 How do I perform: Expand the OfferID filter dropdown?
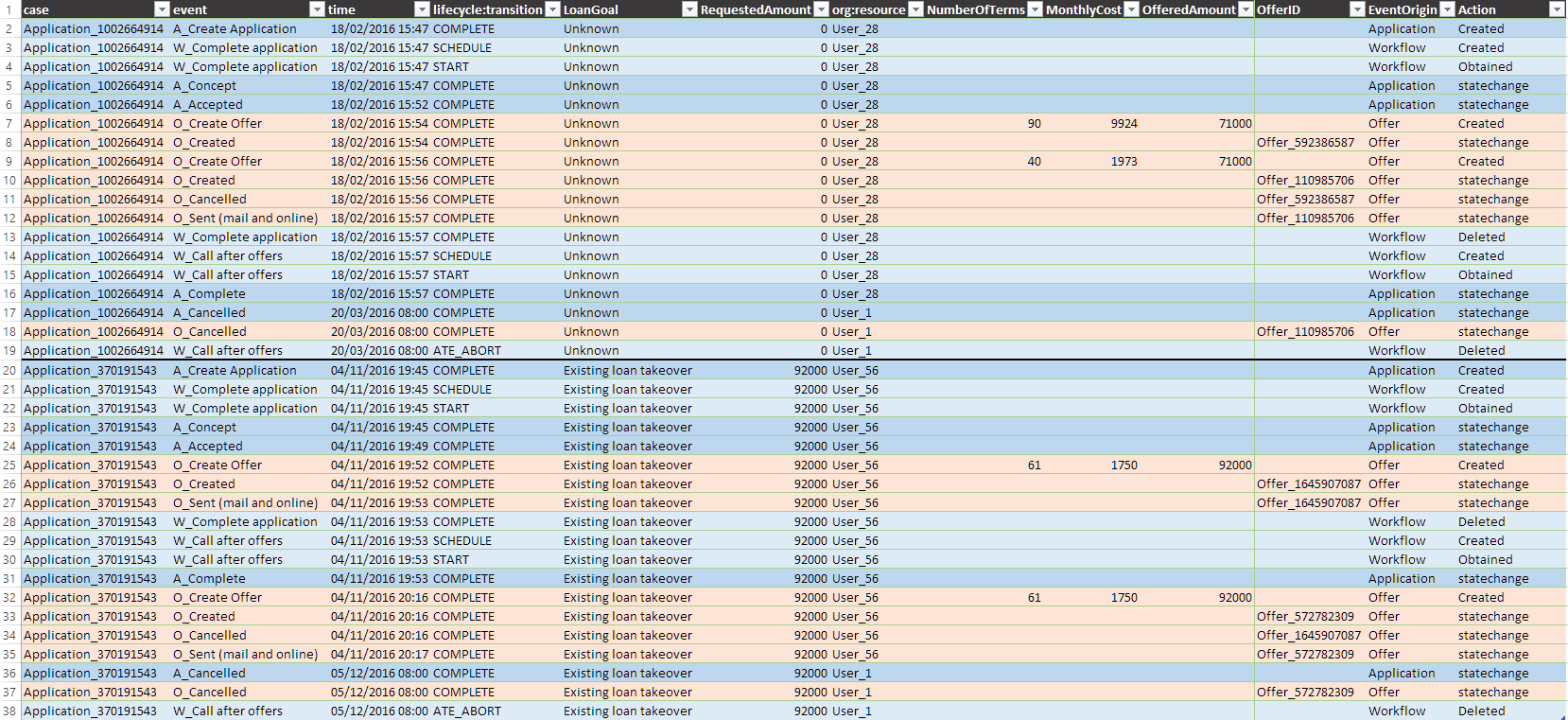(1357, 9)
